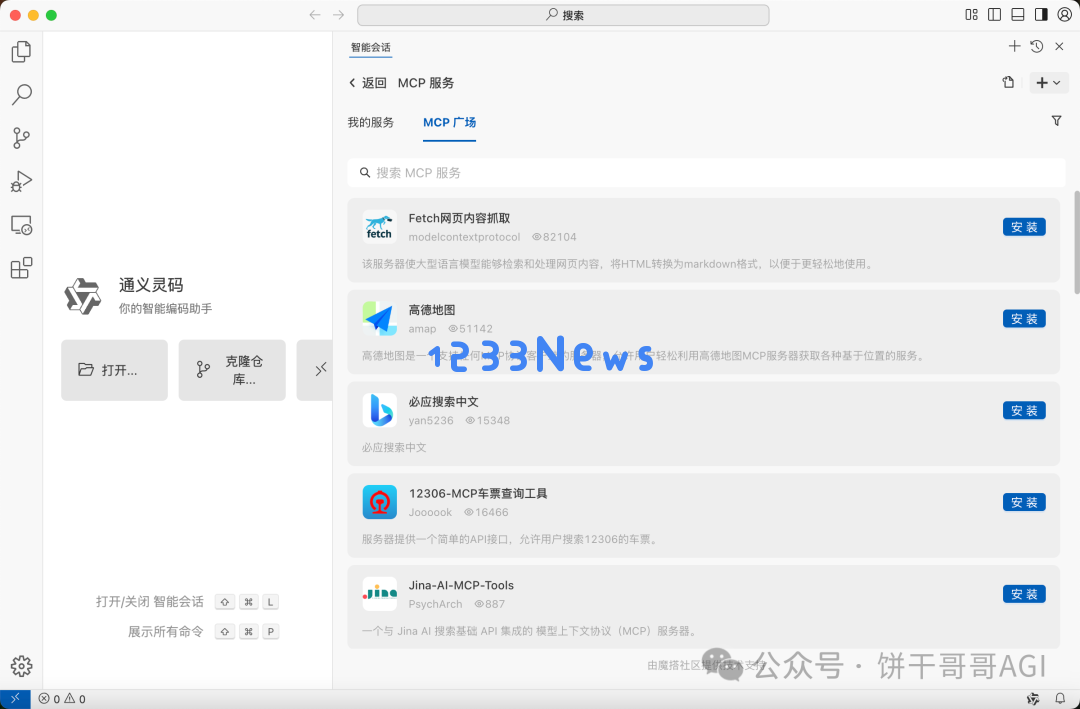This screenshot has width=1080, height=709.
Task: Click the 展示所有命令 shortcut label
Action: (166, 632)
